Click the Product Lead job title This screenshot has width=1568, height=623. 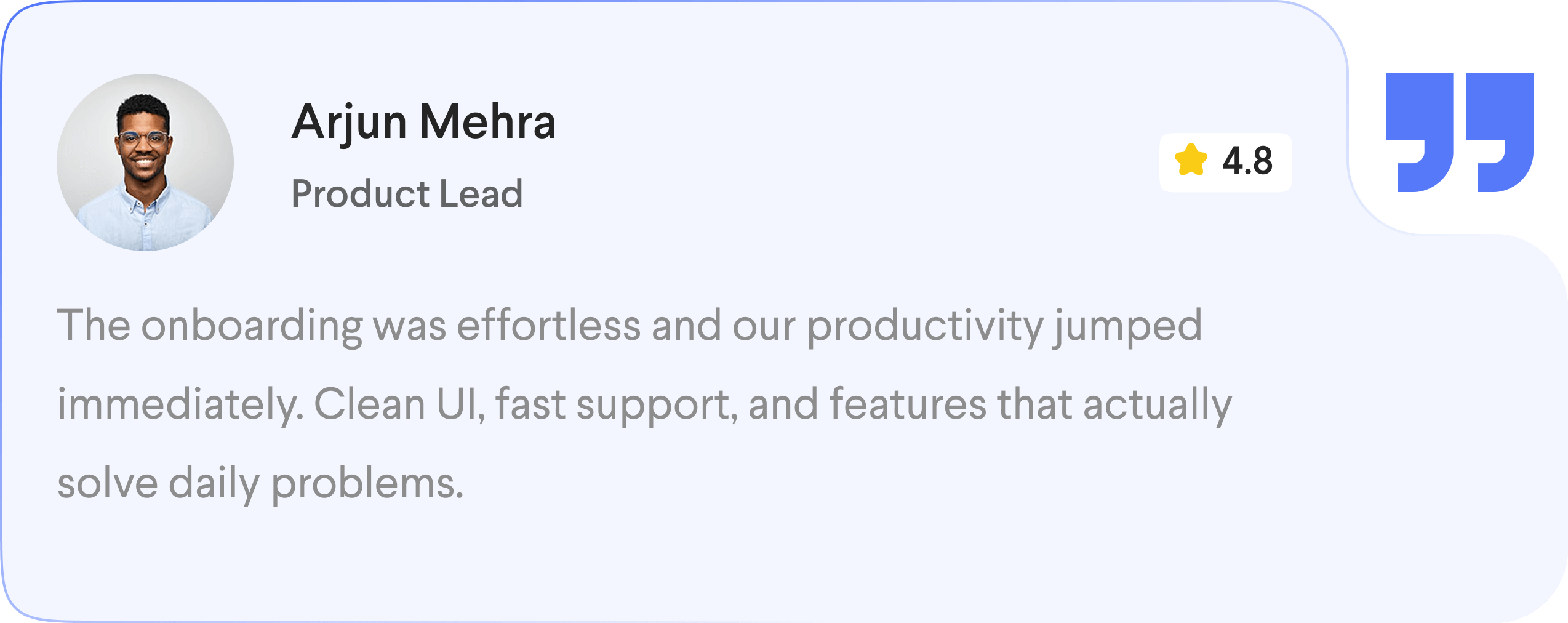(407, 194)
